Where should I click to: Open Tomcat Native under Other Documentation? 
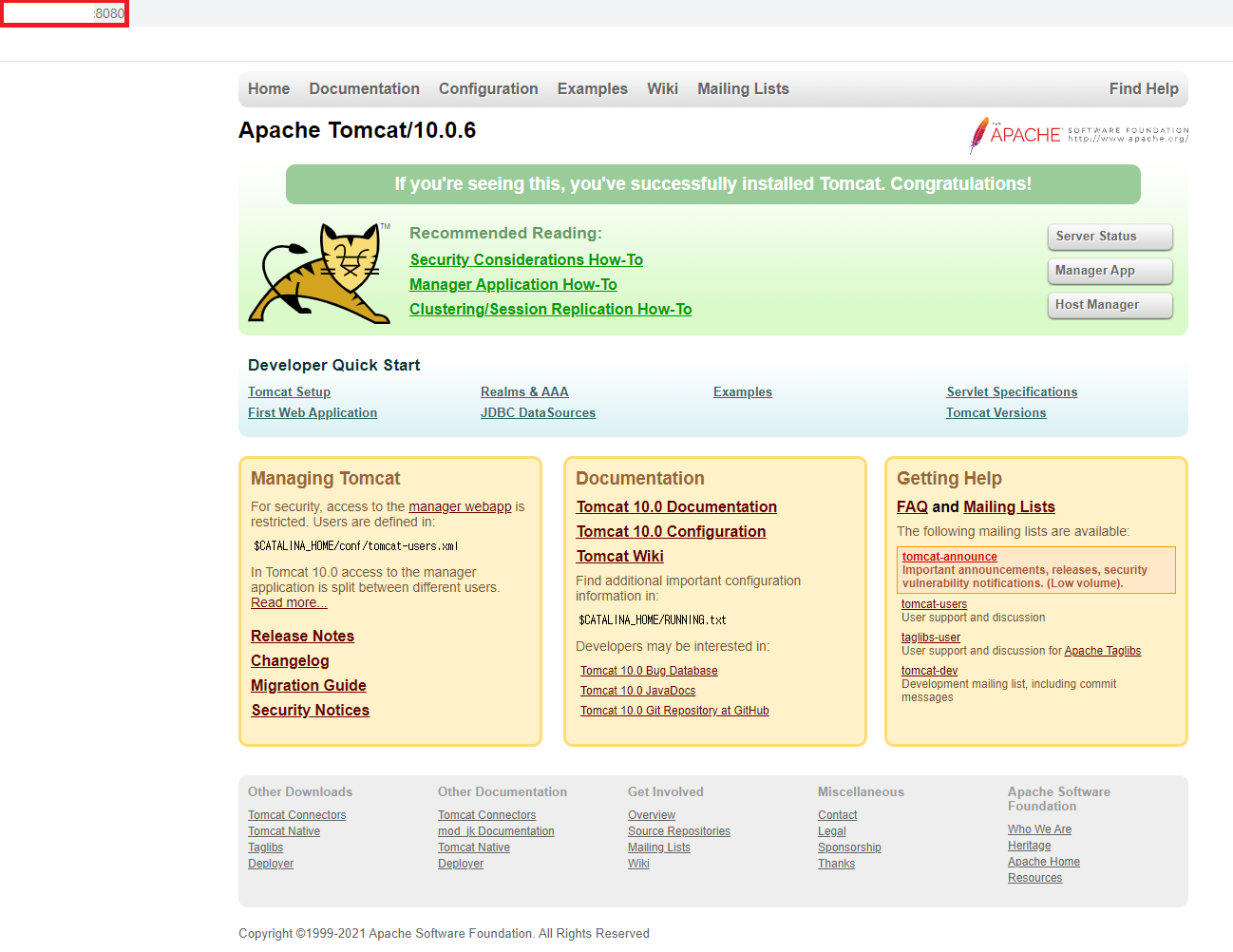click(473, 847)
